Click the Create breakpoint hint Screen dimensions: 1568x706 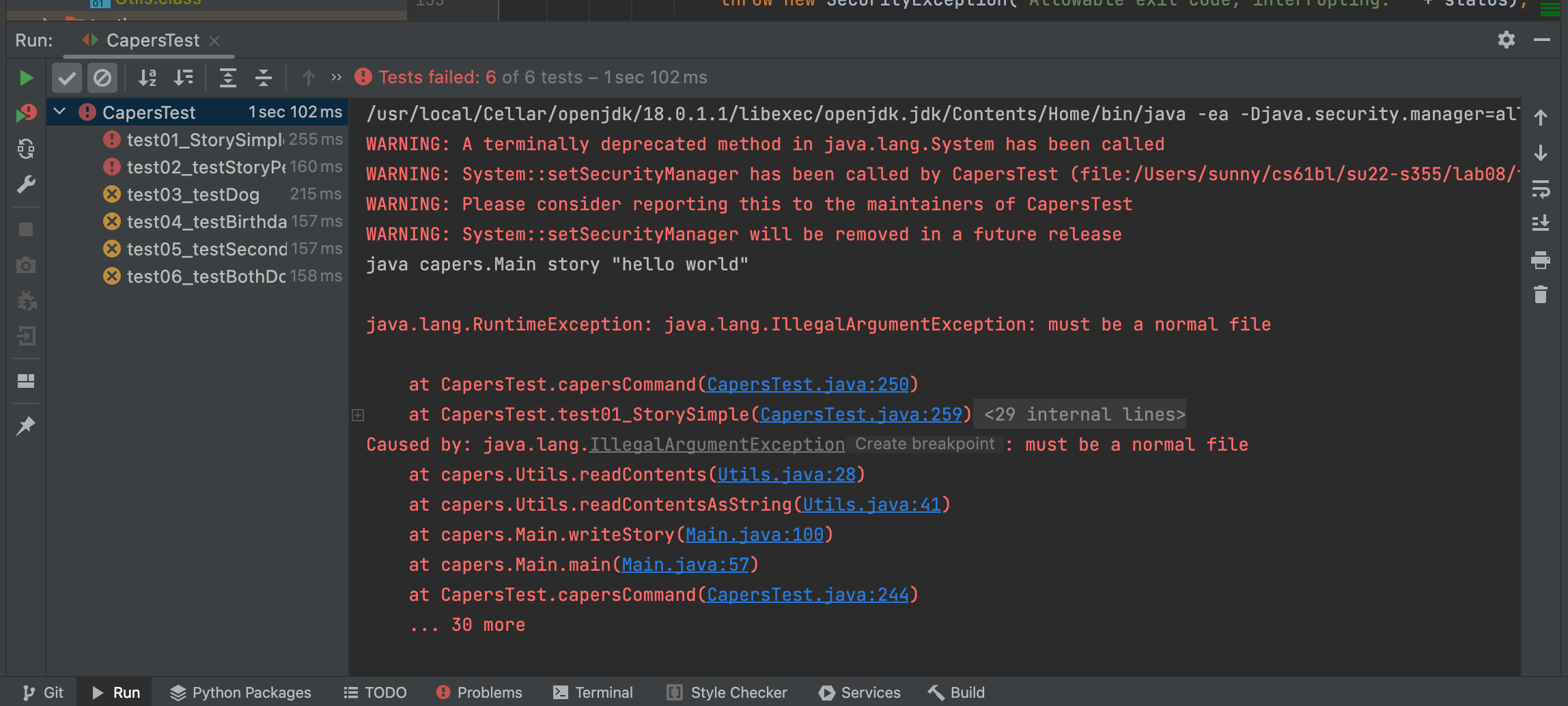coord(924,444)
